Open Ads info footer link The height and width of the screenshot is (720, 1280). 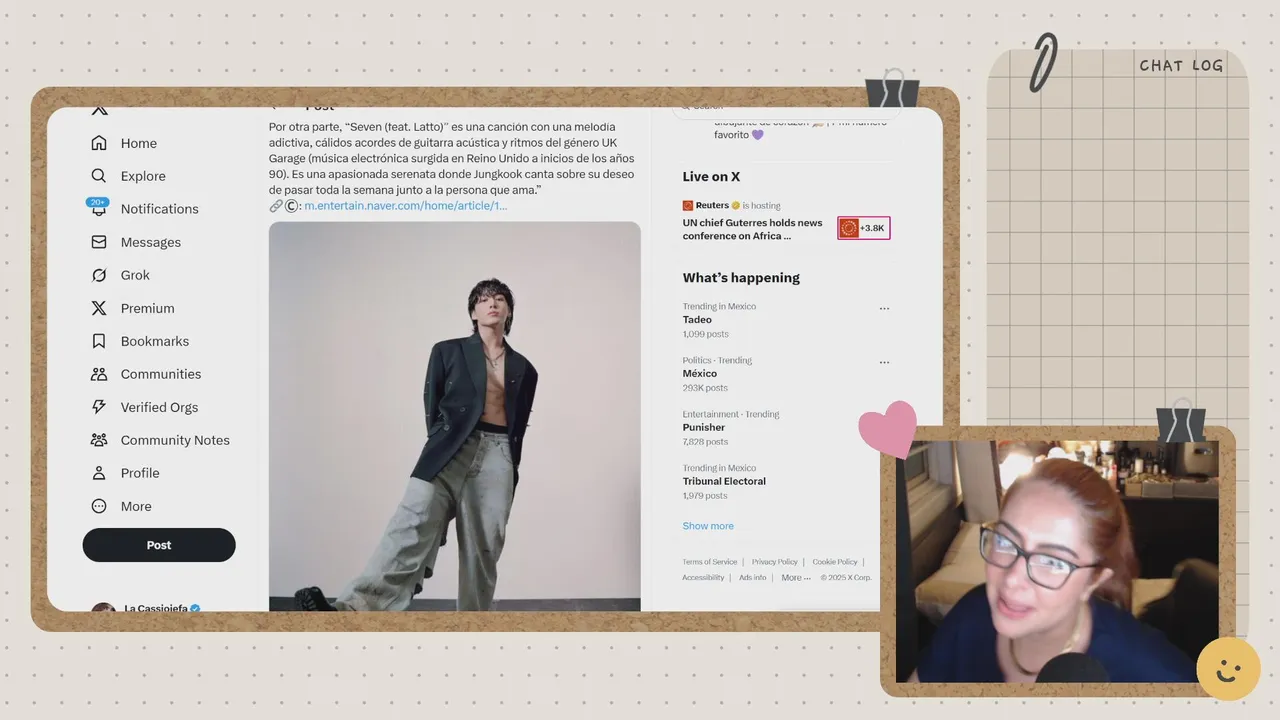click(753, 578)
